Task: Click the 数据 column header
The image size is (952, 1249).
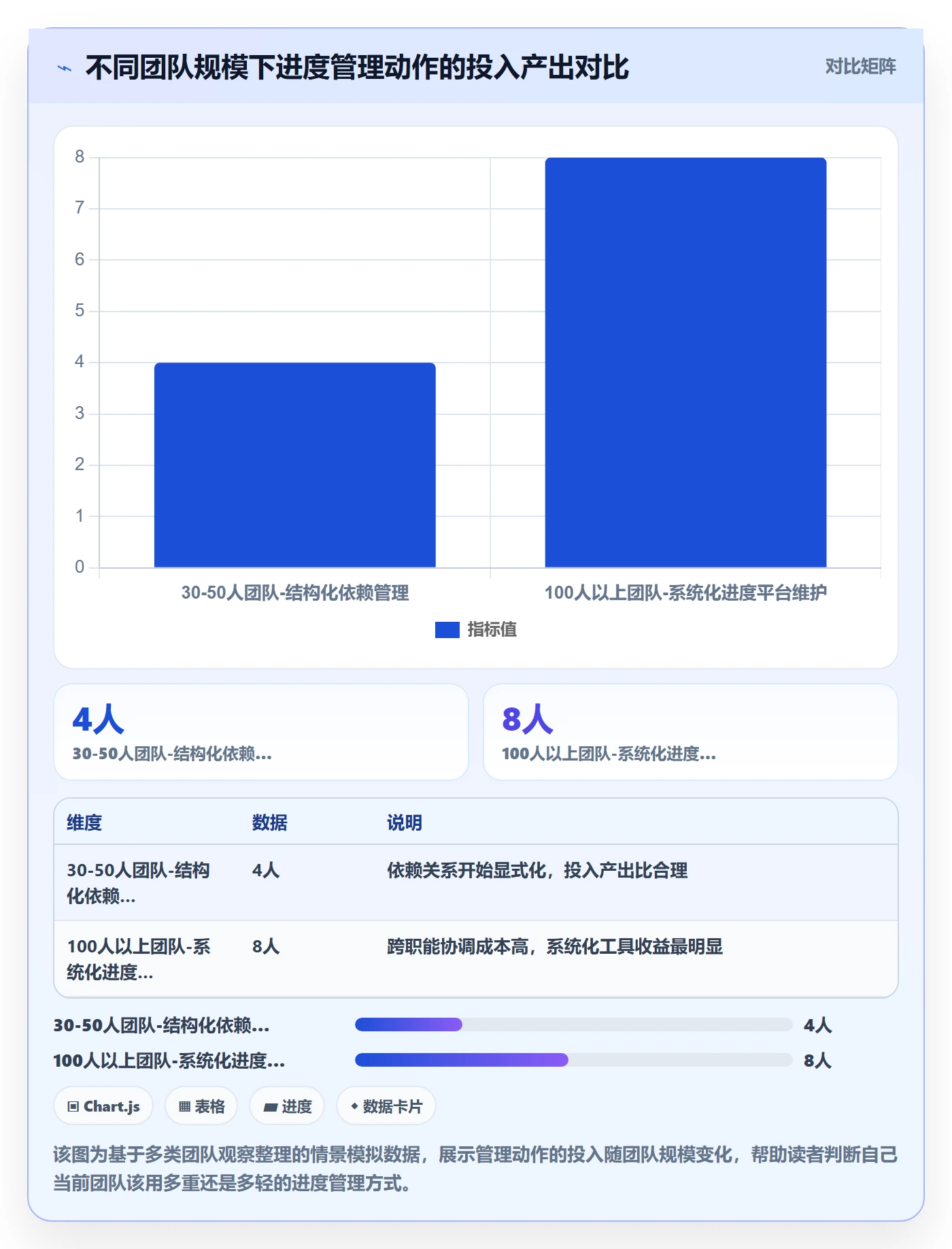Action: (269, 822)
